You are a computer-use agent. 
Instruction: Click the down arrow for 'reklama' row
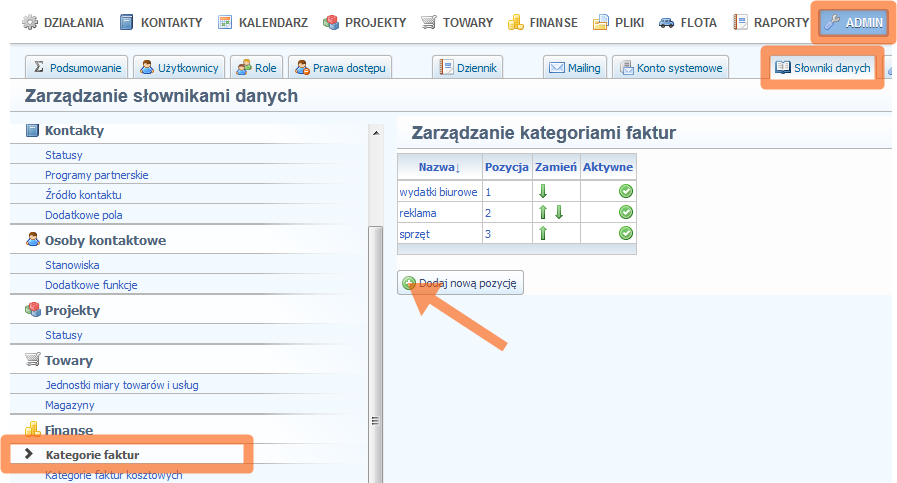[x=559, y=212]
